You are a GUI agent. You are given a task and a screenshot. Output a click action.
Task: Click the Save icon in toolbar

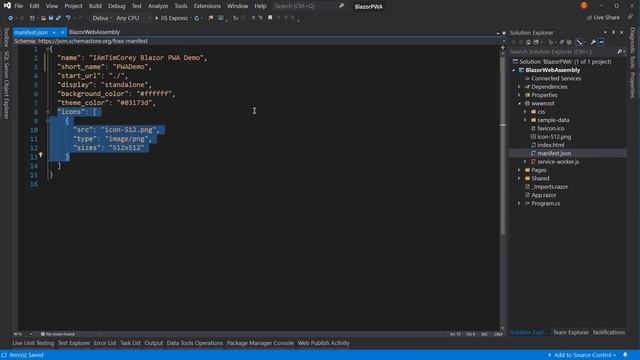(51, 18)
